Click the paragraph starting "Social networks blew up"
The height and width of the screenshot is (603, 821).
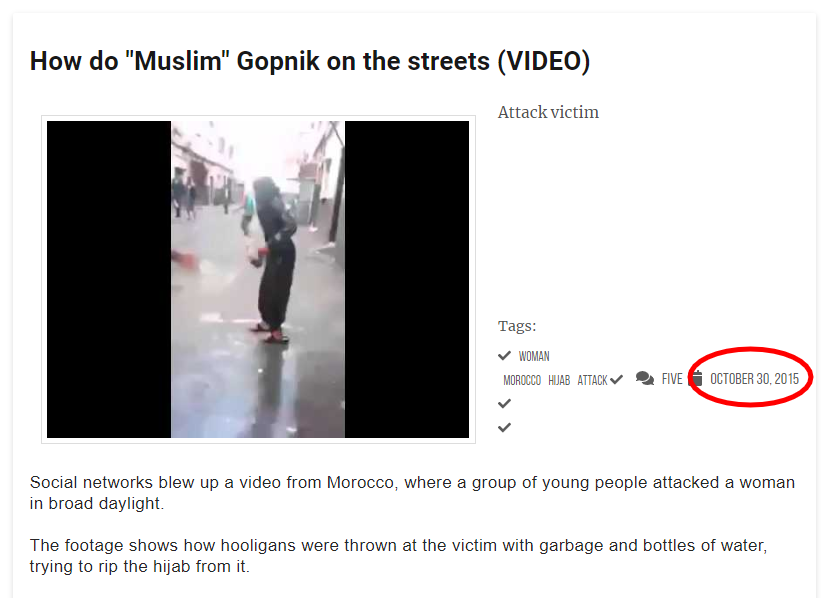point(412,493)
